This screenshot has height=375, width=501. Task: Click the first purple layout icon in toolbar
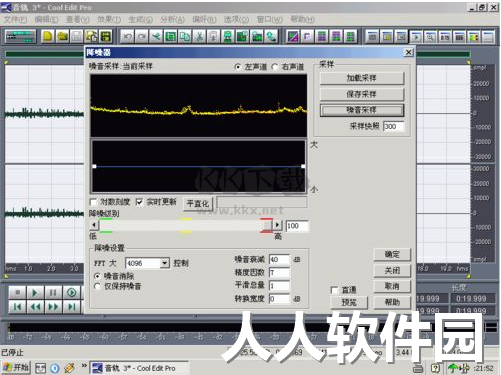pos(322,37)
